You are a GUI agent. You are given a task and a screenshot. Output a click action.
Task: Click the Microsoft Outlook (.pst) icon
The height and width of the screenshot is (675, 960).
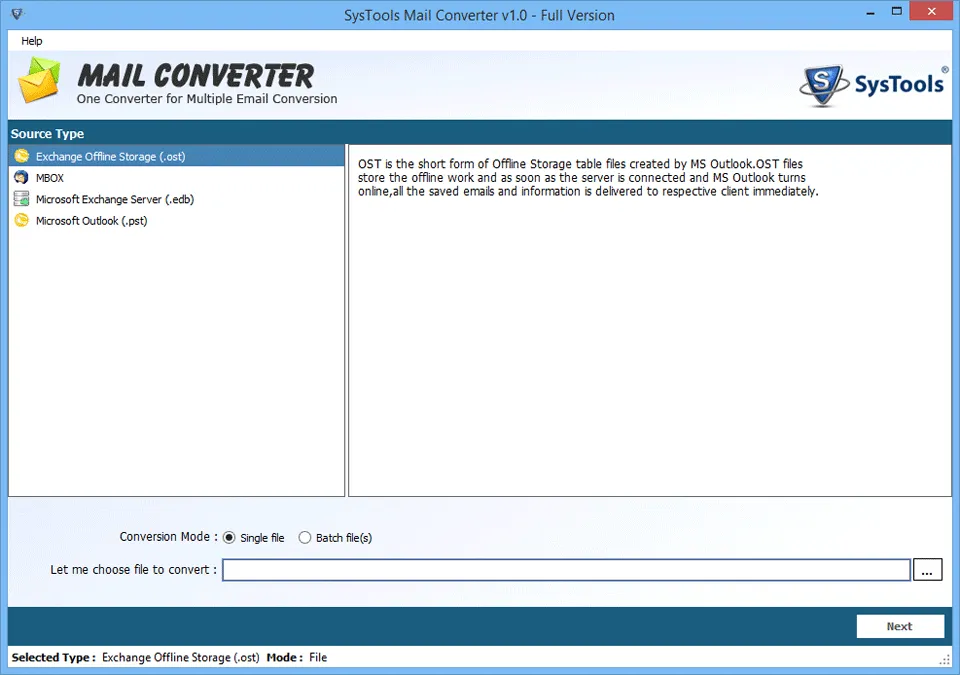coord(21,220)
